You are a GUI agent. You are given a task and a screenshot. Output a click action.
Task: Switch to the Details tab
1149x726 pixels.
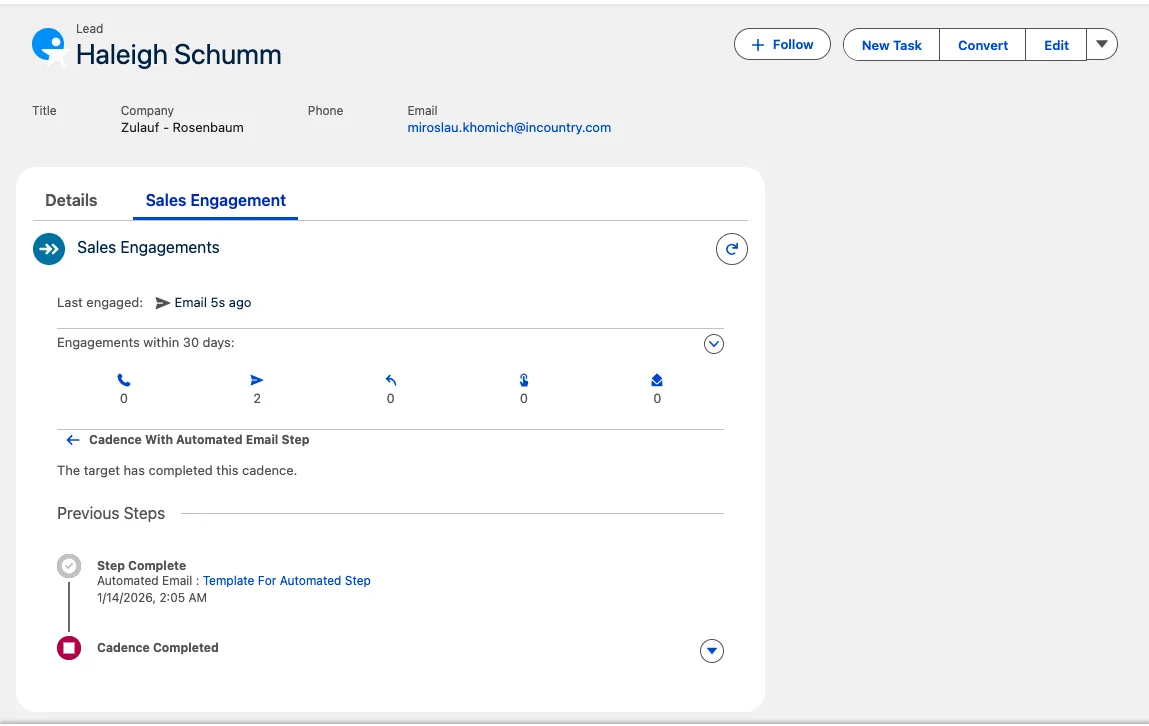pyautogui.click(x=71, y=200)
